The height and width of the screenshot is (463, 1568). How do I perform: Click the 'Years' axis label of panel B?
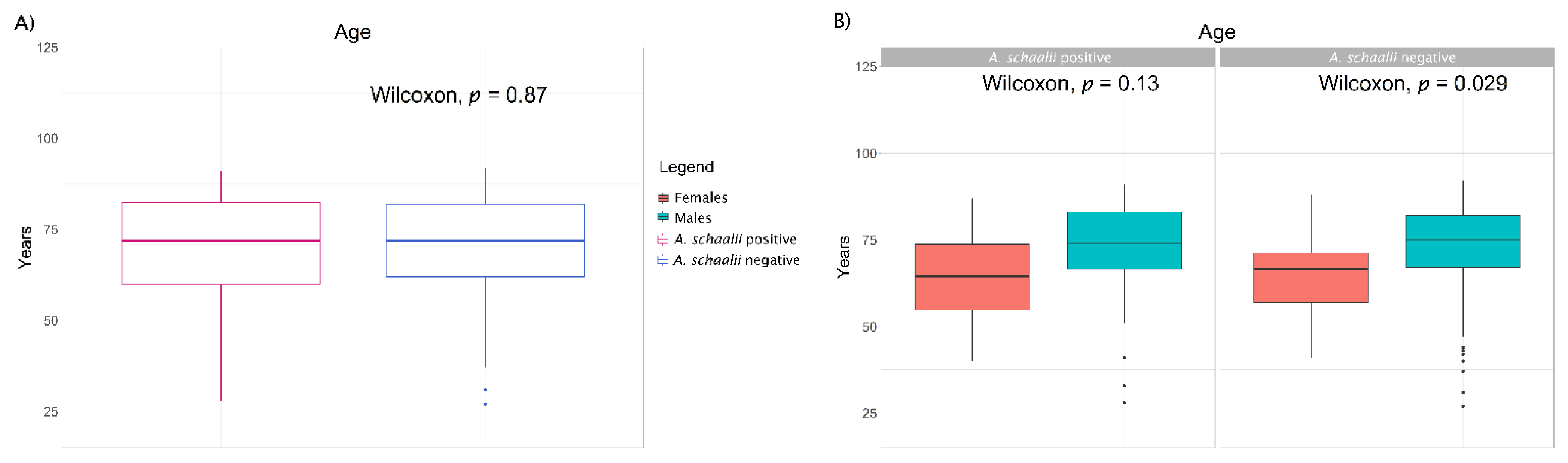(843, 257)
